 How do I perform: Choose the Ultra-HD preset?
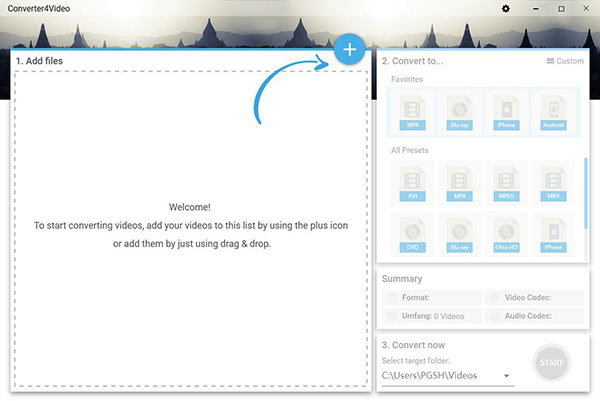click(x=506, y=235)
